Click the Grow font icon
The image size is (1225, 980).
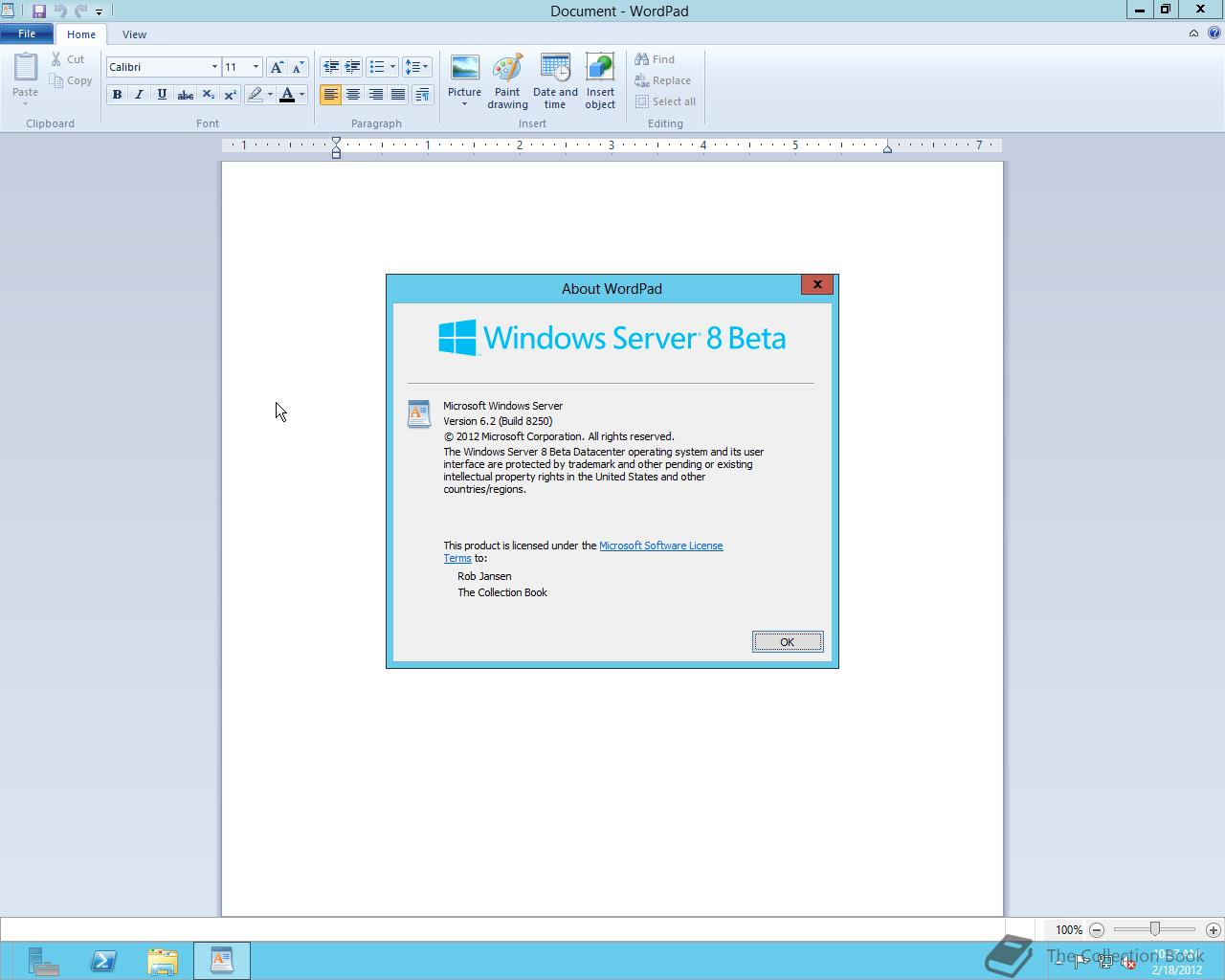[277, 67]
